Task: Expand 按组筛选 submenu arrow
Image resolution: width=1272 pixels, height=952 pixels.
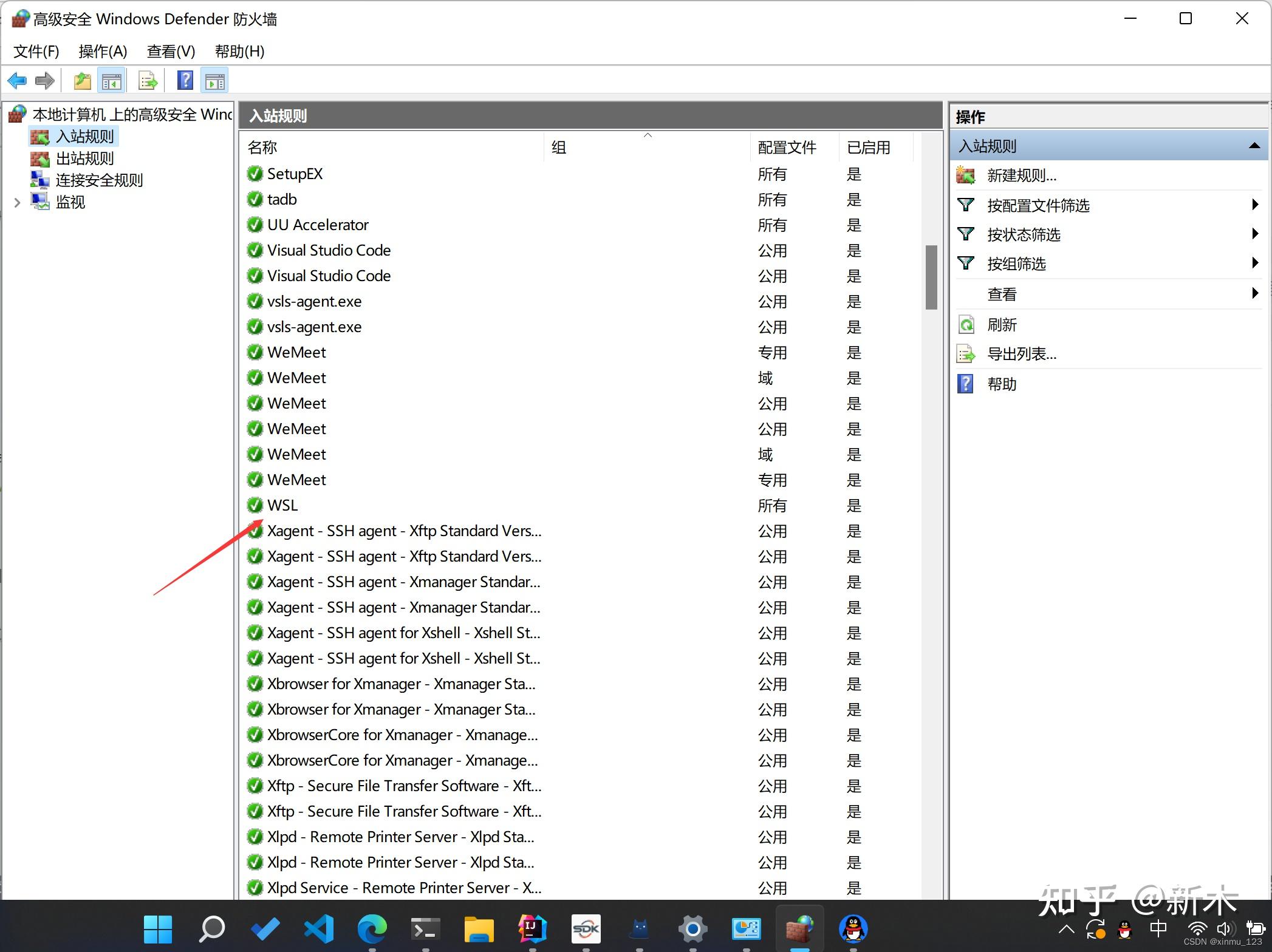Action: pyautogui.click(x=1255, y=262)
